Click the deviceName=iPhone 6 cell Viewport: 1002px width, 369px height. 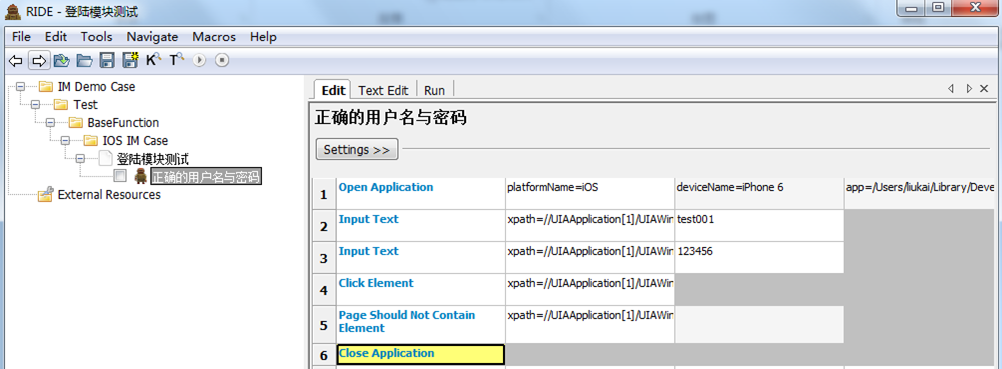759,194
